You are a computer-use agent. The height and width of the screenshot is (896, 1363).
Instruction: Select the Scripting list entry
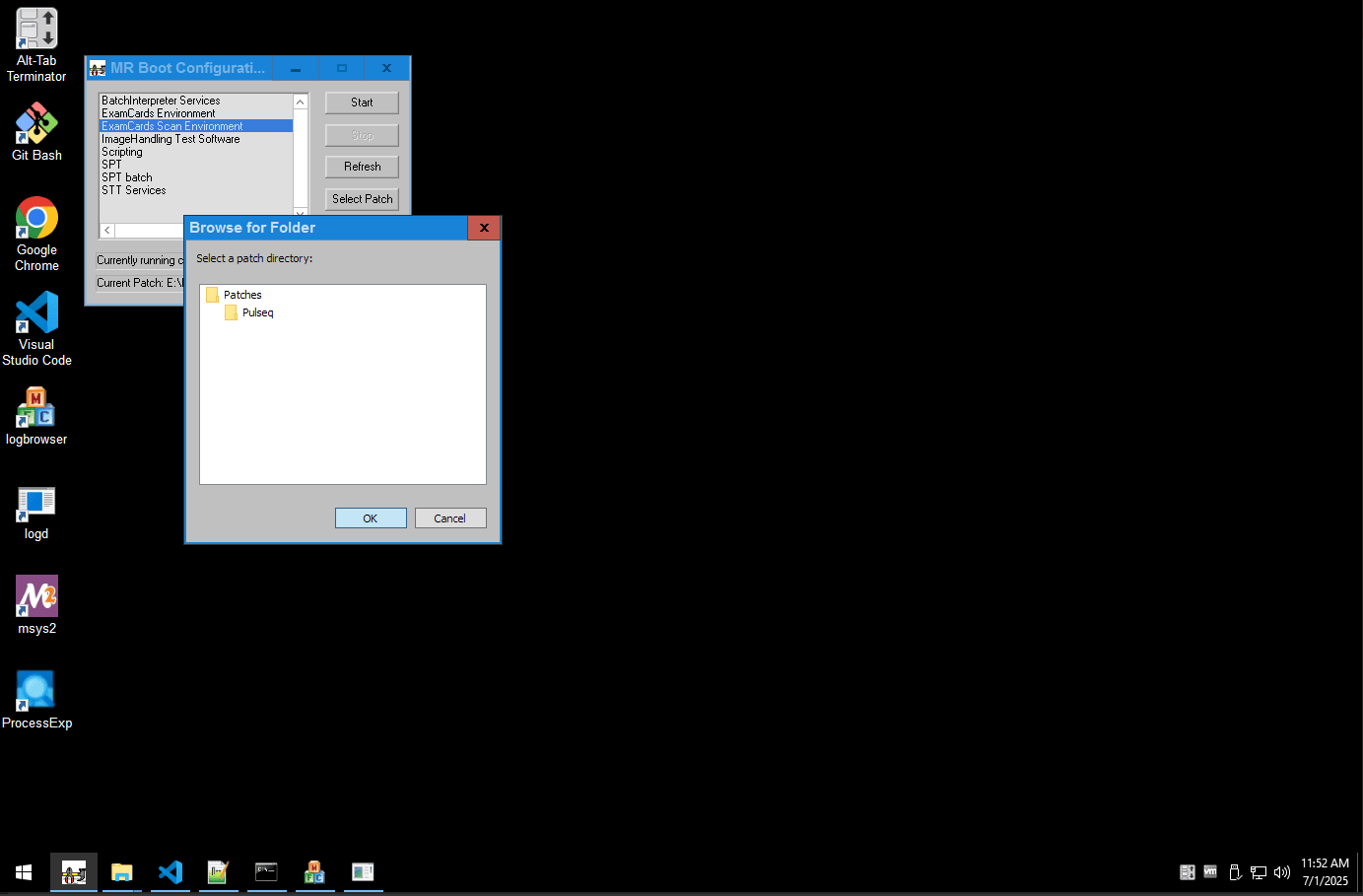[196, 152]
